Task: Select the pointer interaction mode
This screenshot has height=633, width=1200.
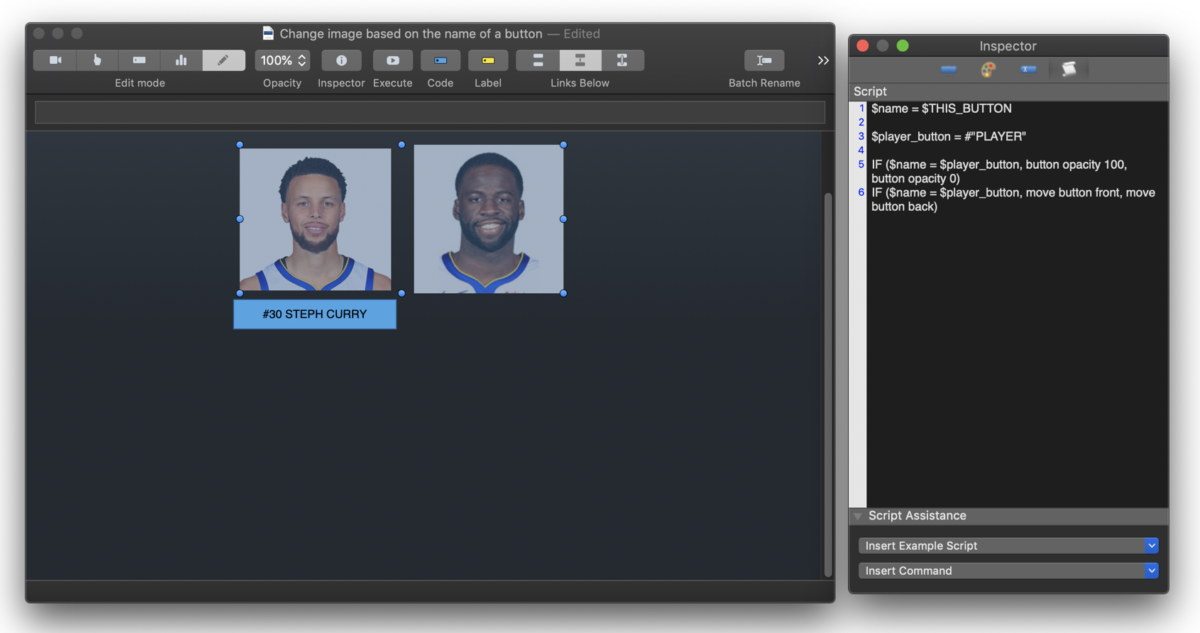Action: click(97, 60)
